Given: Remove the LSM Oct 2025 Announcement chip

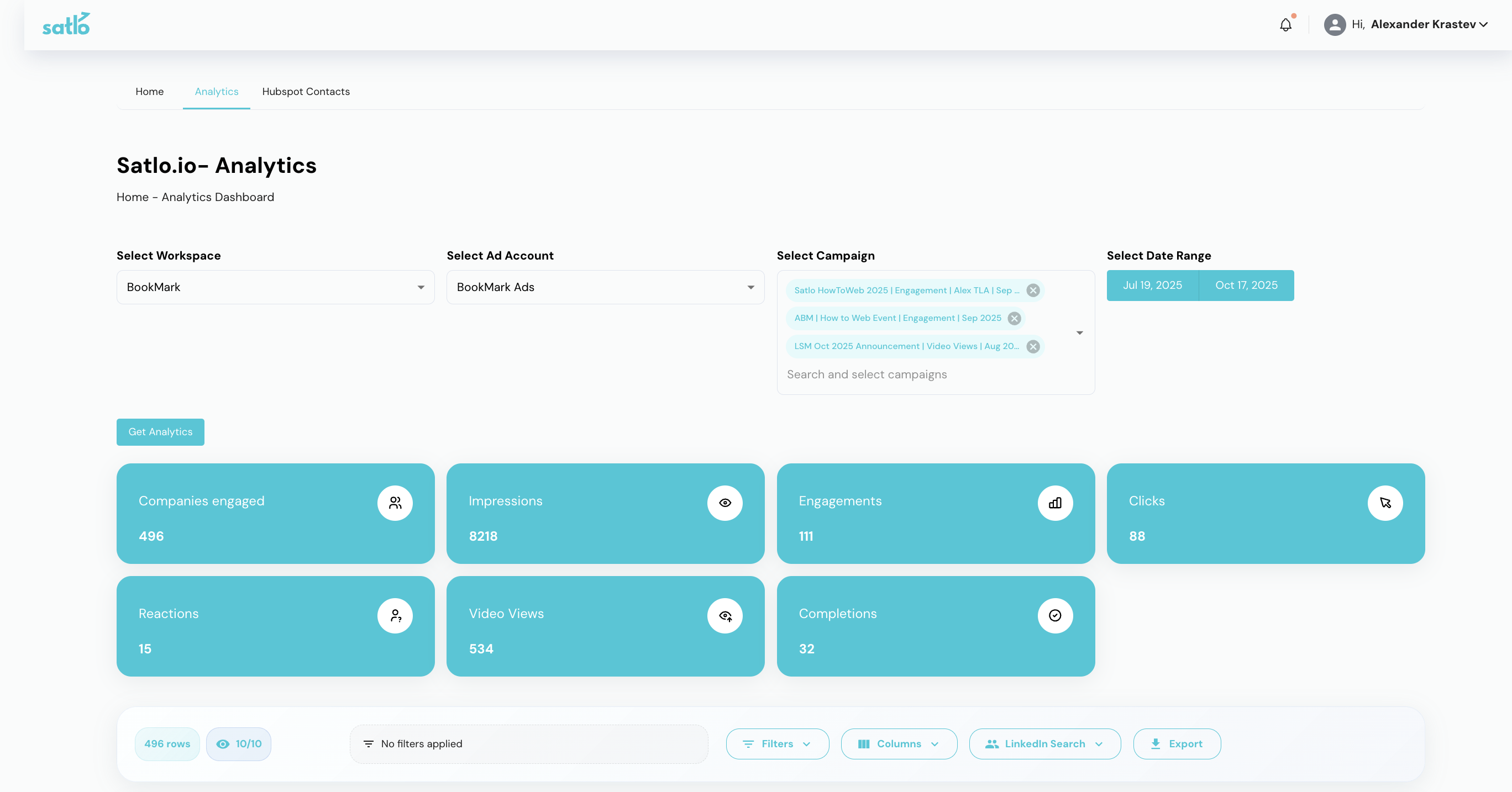Looking at the screenshot, I should [1033, 347].
